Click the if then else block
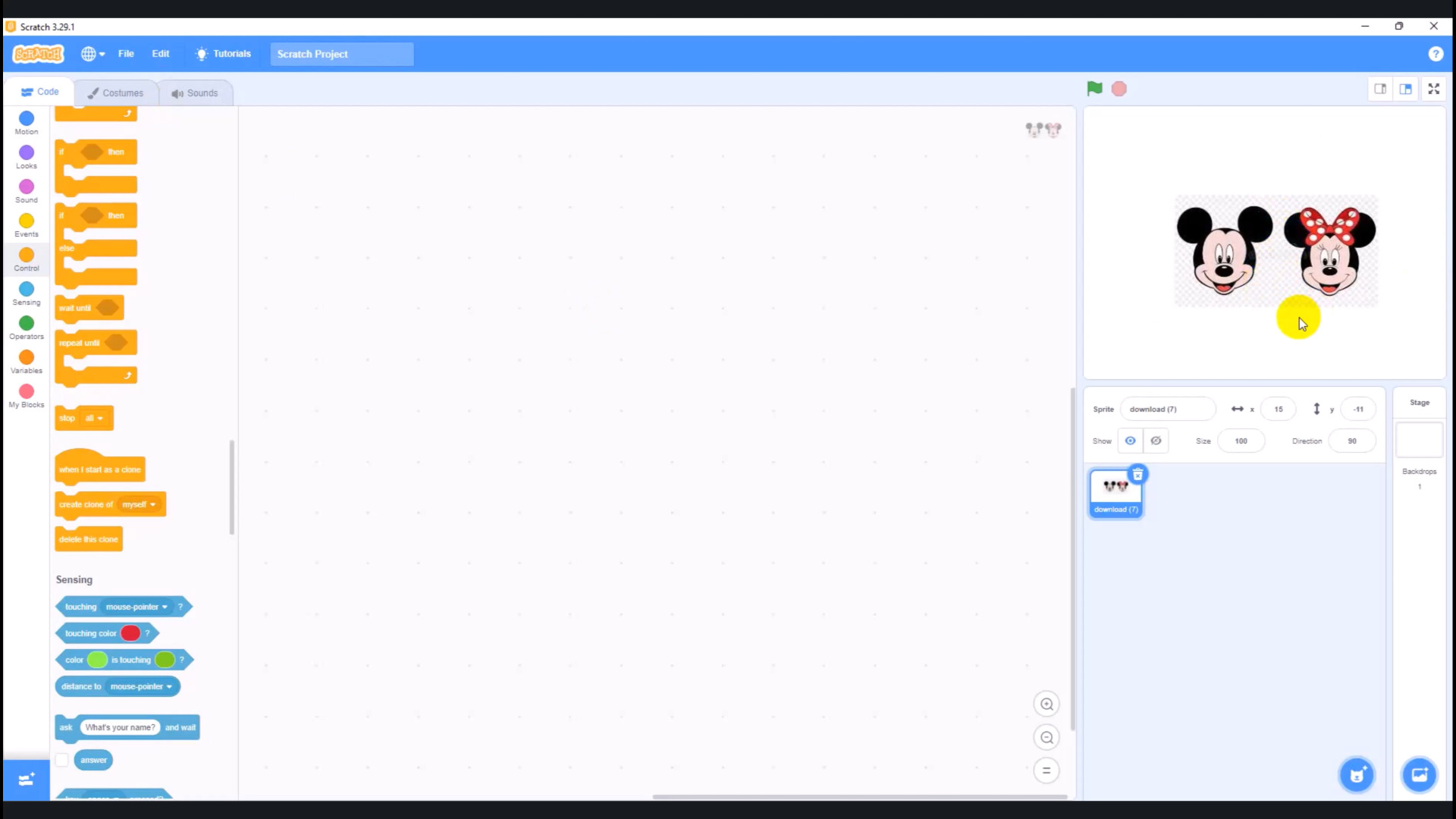1456x819 pixels. tap(96, 246)
